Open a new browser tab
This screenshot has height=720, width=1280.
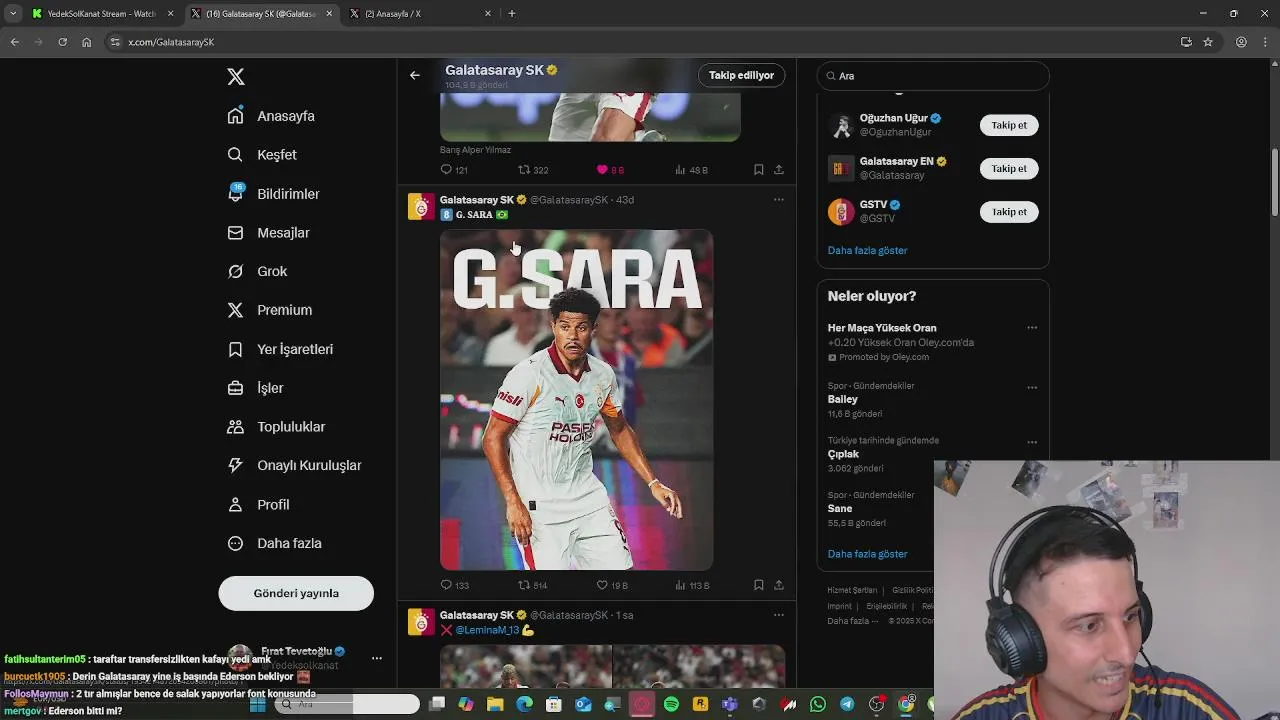[512, 14]
